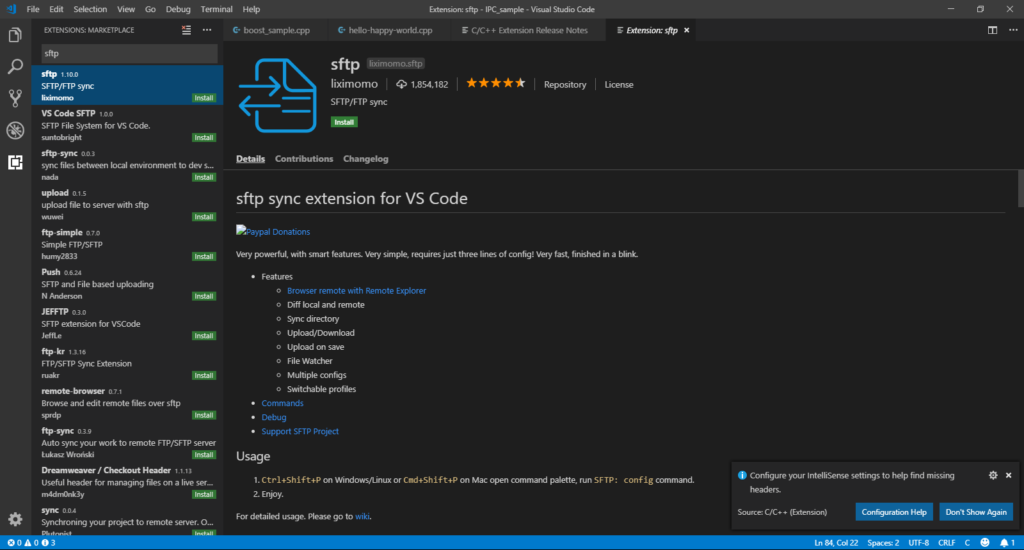Click errors and warnings count in status bar
This screenshot has width=1024, height=550.
(x=31, y=543)
